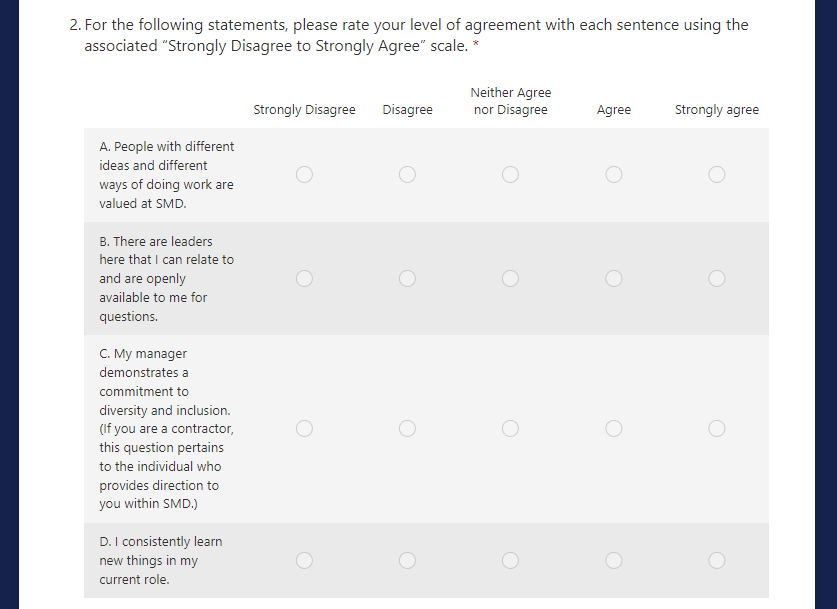Mark Neither Agree nor Disagree for statement B
This screenshot has height=609, width=837.
coord(510,278)
